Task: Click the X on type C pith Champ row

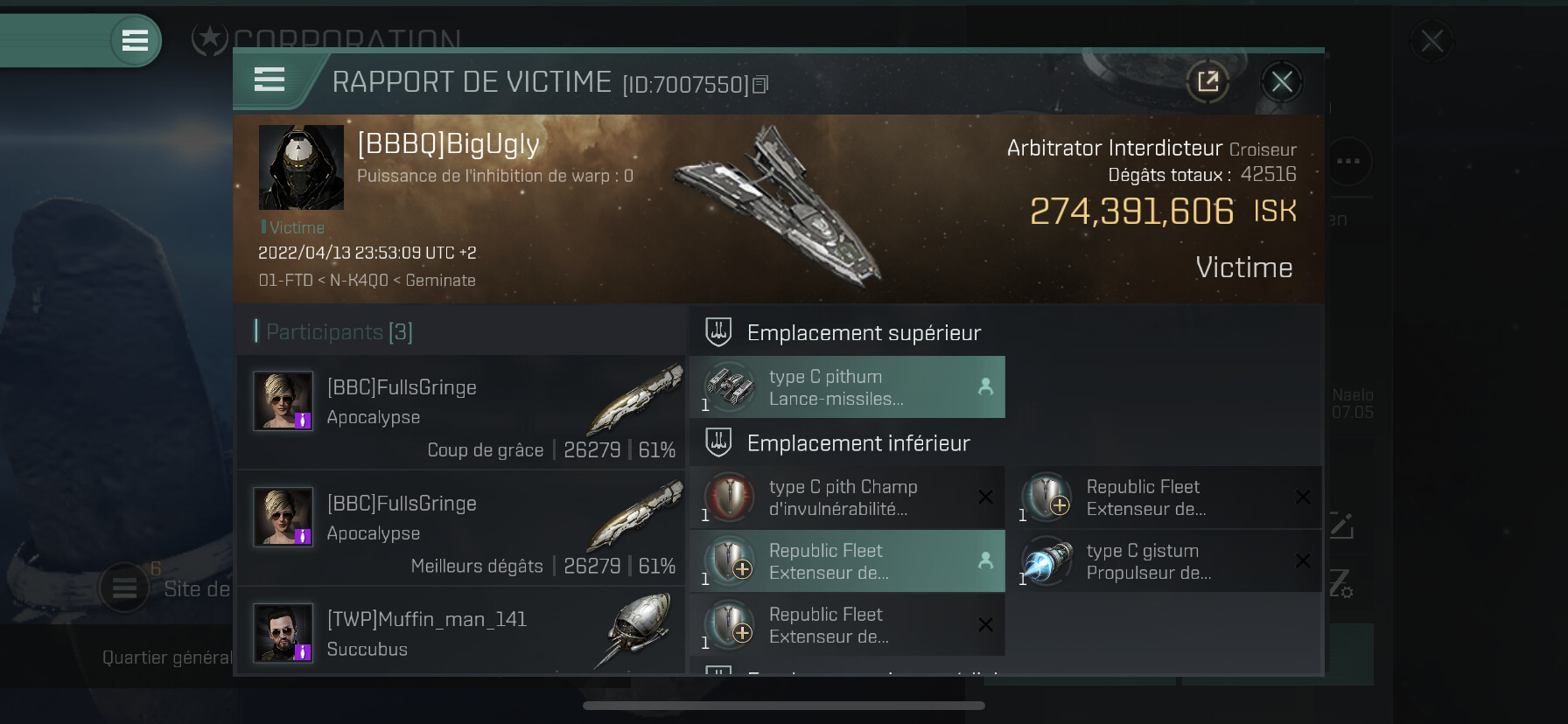Action: (x=985, y=497)
